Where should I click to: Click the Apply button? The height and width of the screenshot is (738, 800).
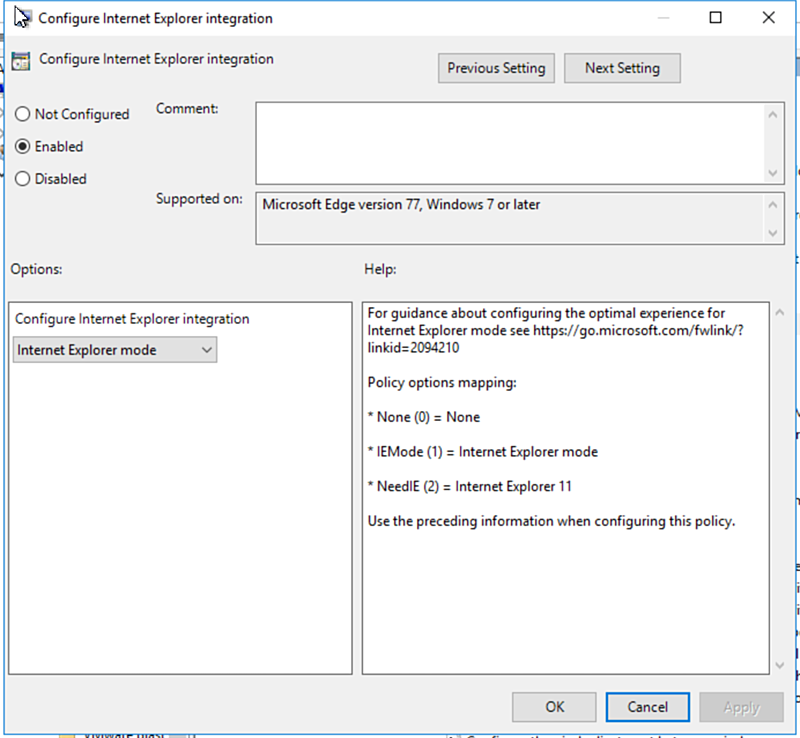point(742,707)
